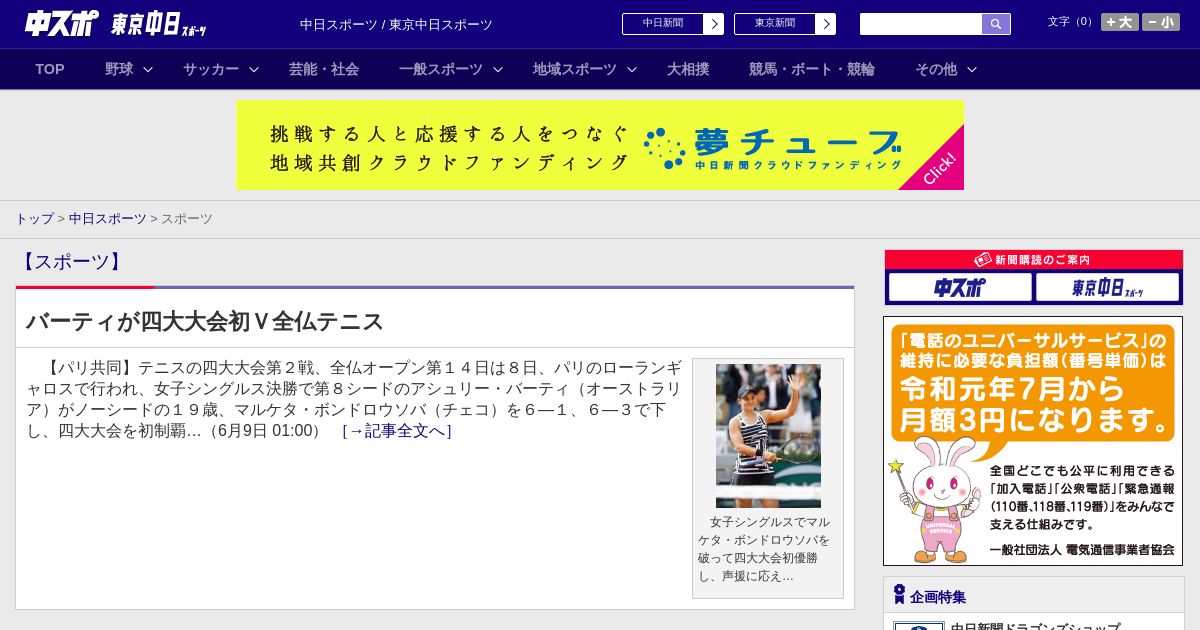Go to TOP in navigation bar
The image size is (1200, 630).
pyautogui.click(x=50, y=69)
